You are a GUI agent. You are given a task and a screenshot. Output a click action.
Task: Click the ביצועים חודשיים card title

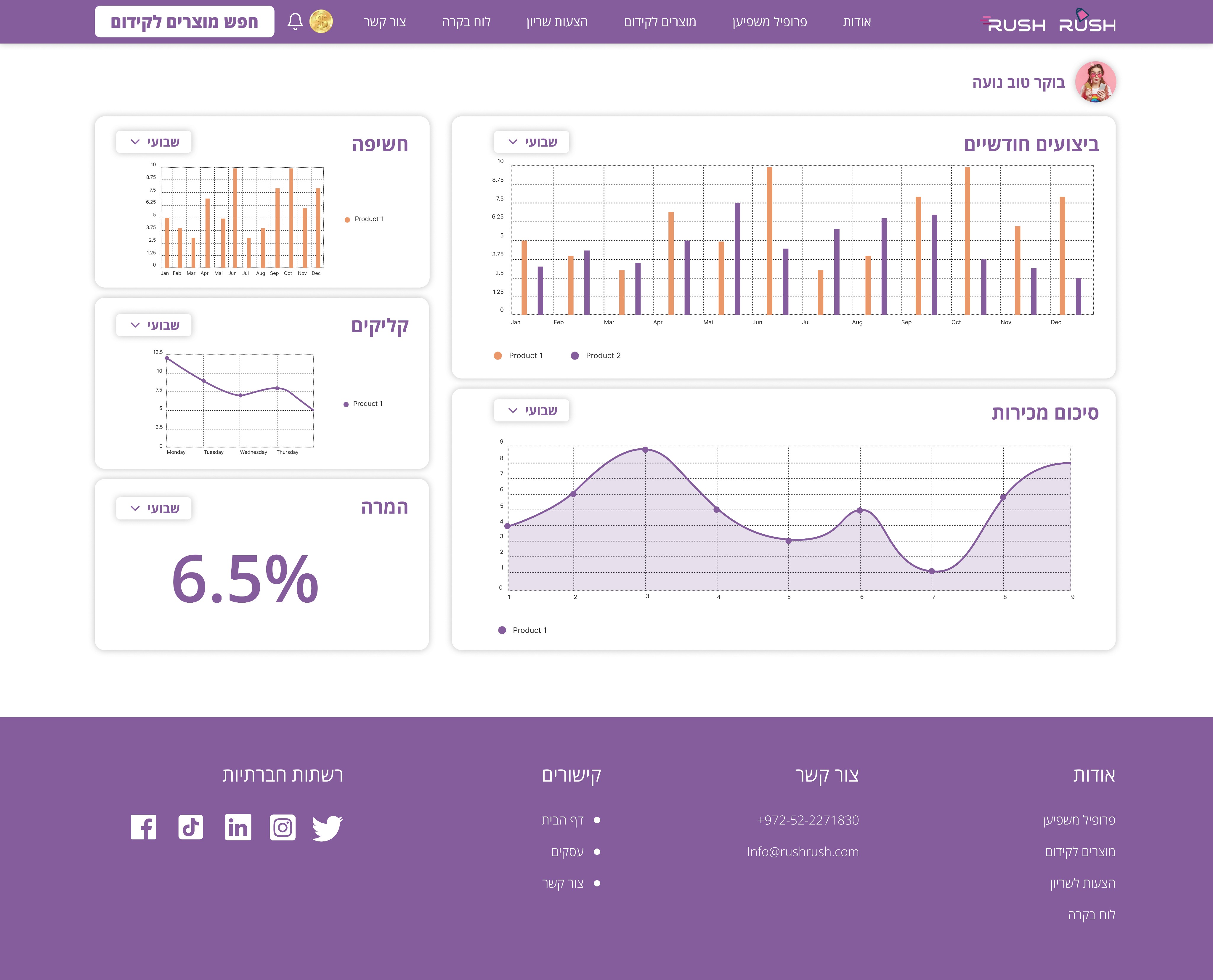click(1031, 144)
